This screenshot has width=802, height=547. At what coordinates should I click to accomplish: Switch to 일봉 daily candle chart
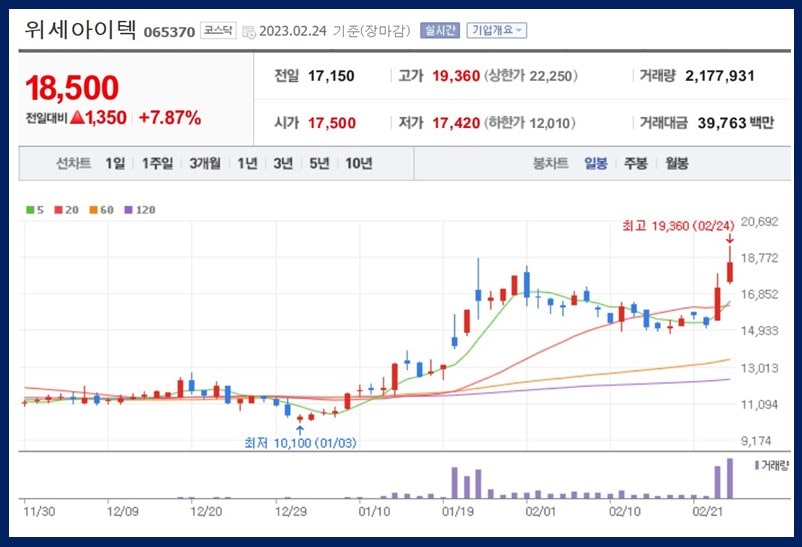click(x=596, y=163)
